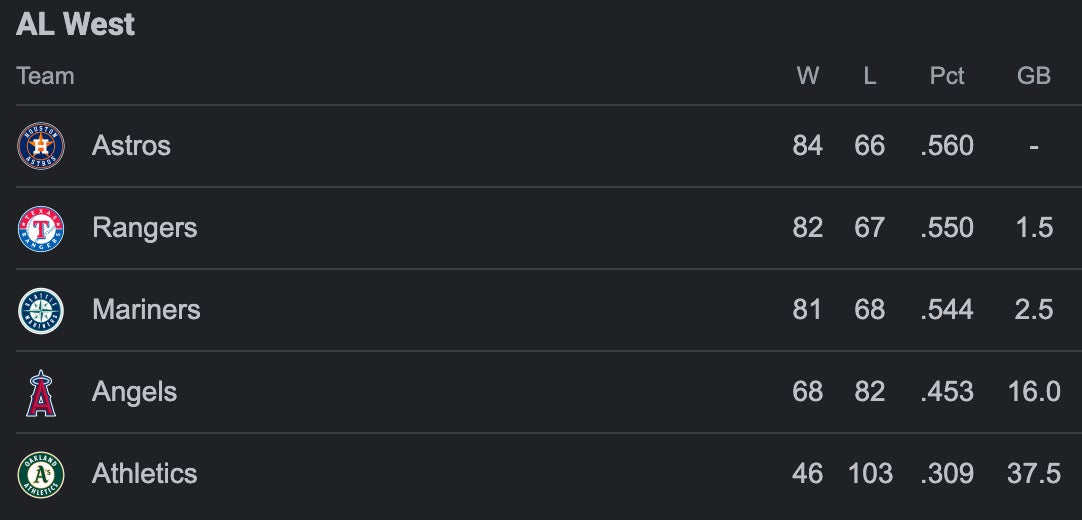Viewport: 1082px width, 520px height.
Task: Click the Seattle Mariners logo icon
Action: coord(41,310)
